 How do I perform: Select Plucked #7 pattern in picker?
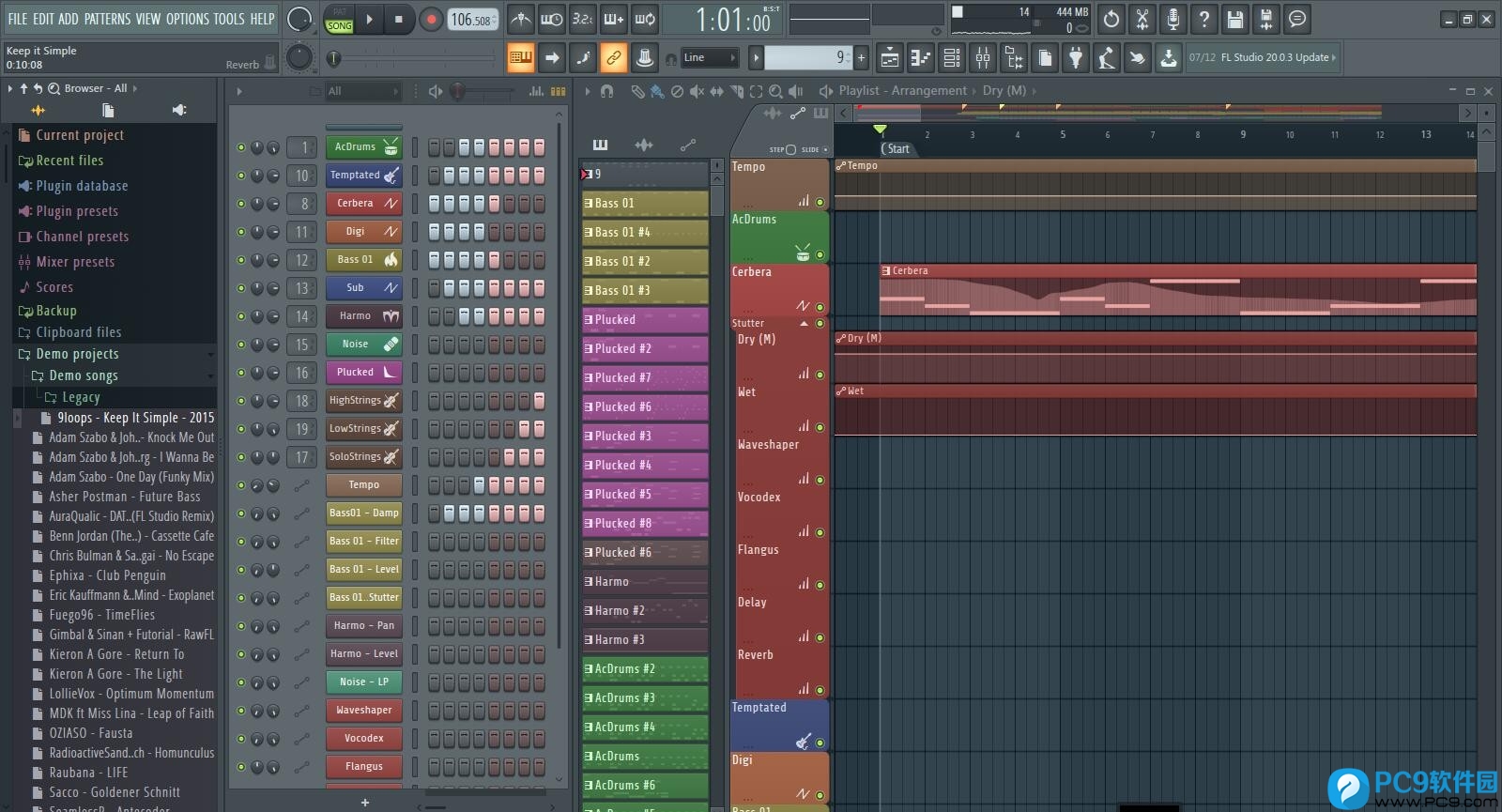[x=645, y=378]
